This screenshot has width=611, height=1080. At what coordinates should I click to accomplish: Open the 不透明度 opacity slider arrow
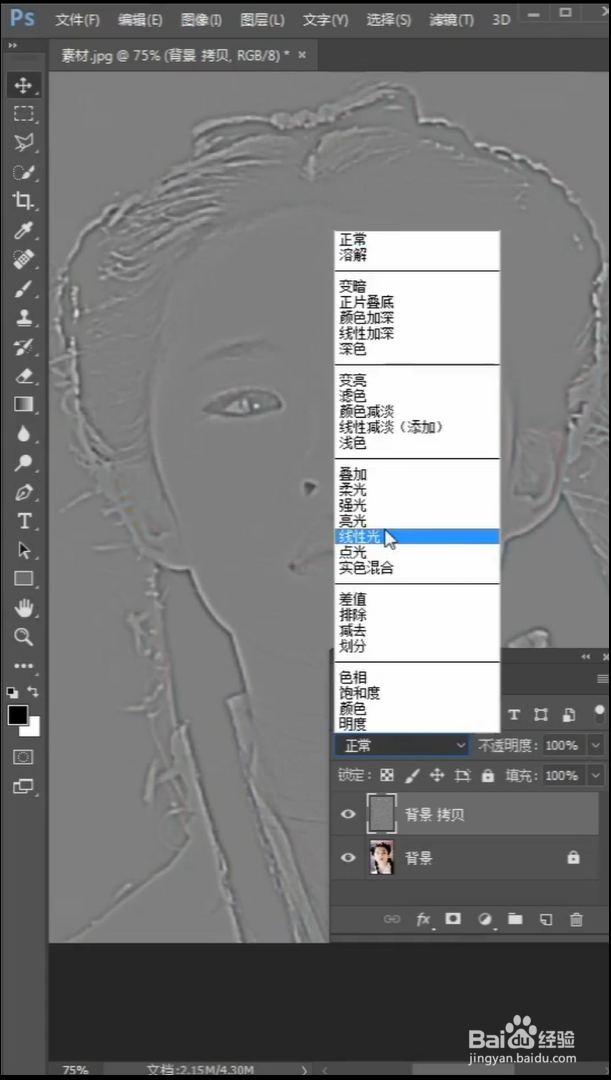(595, 745)
